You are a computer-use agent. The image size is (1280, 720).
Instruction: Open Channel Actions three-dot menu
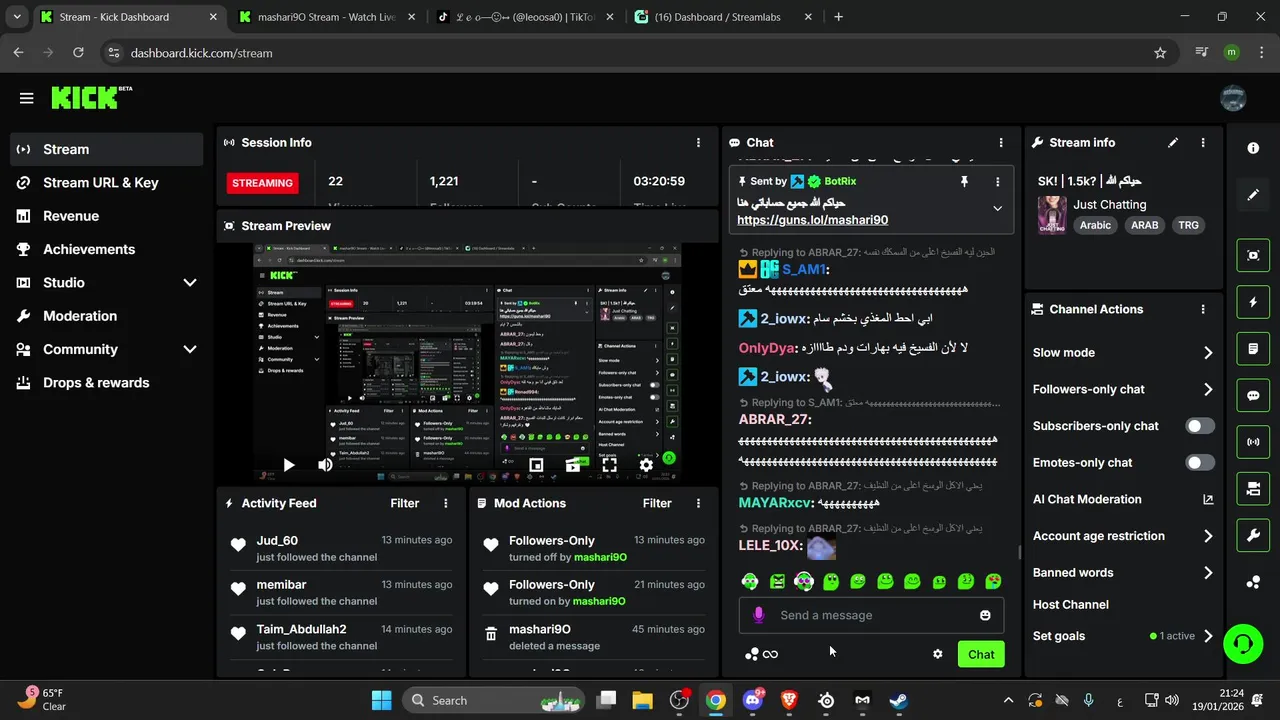pos(1203,310)
